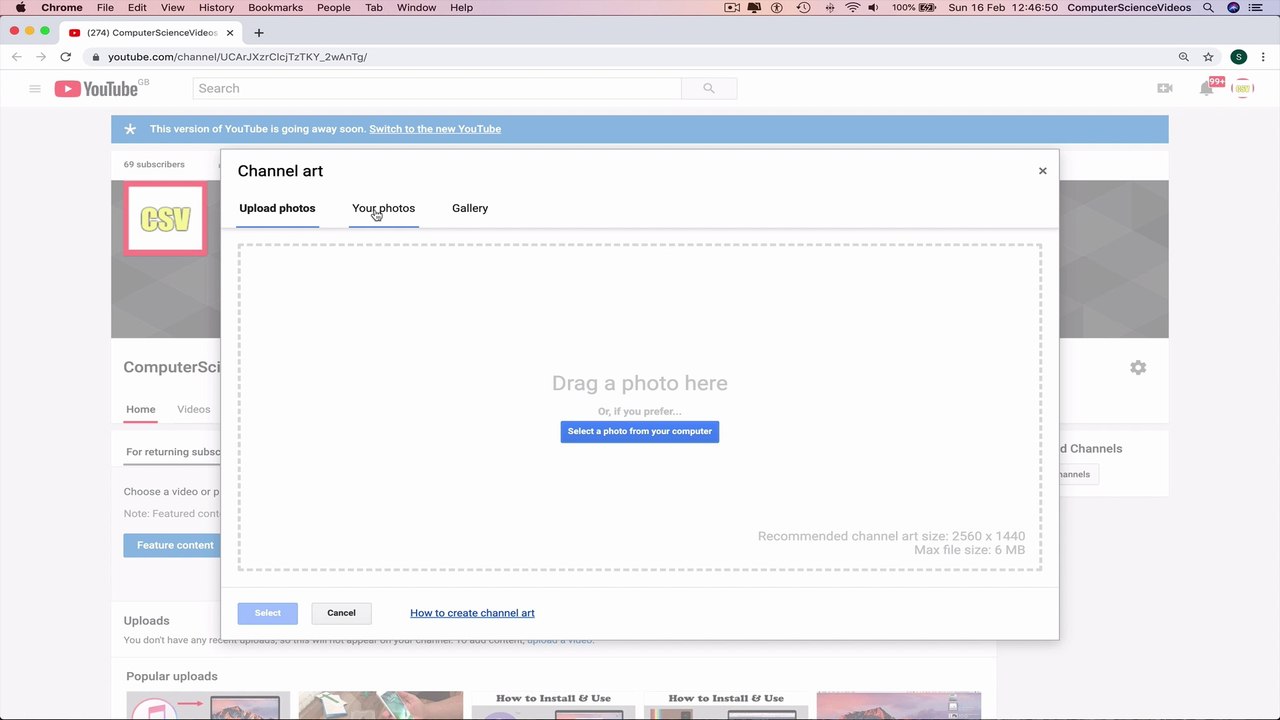Open the Bookmarks menu

coord(275,8)
